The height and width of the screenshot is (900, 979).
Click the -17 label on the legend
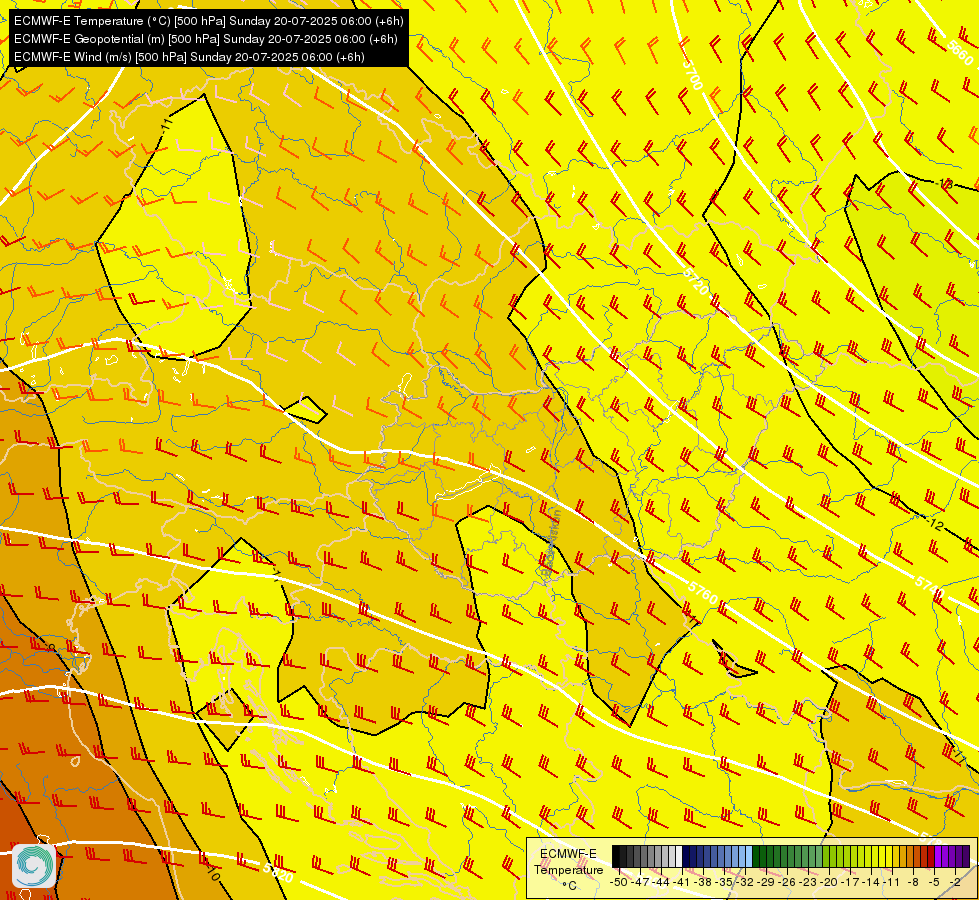point(850,883)
